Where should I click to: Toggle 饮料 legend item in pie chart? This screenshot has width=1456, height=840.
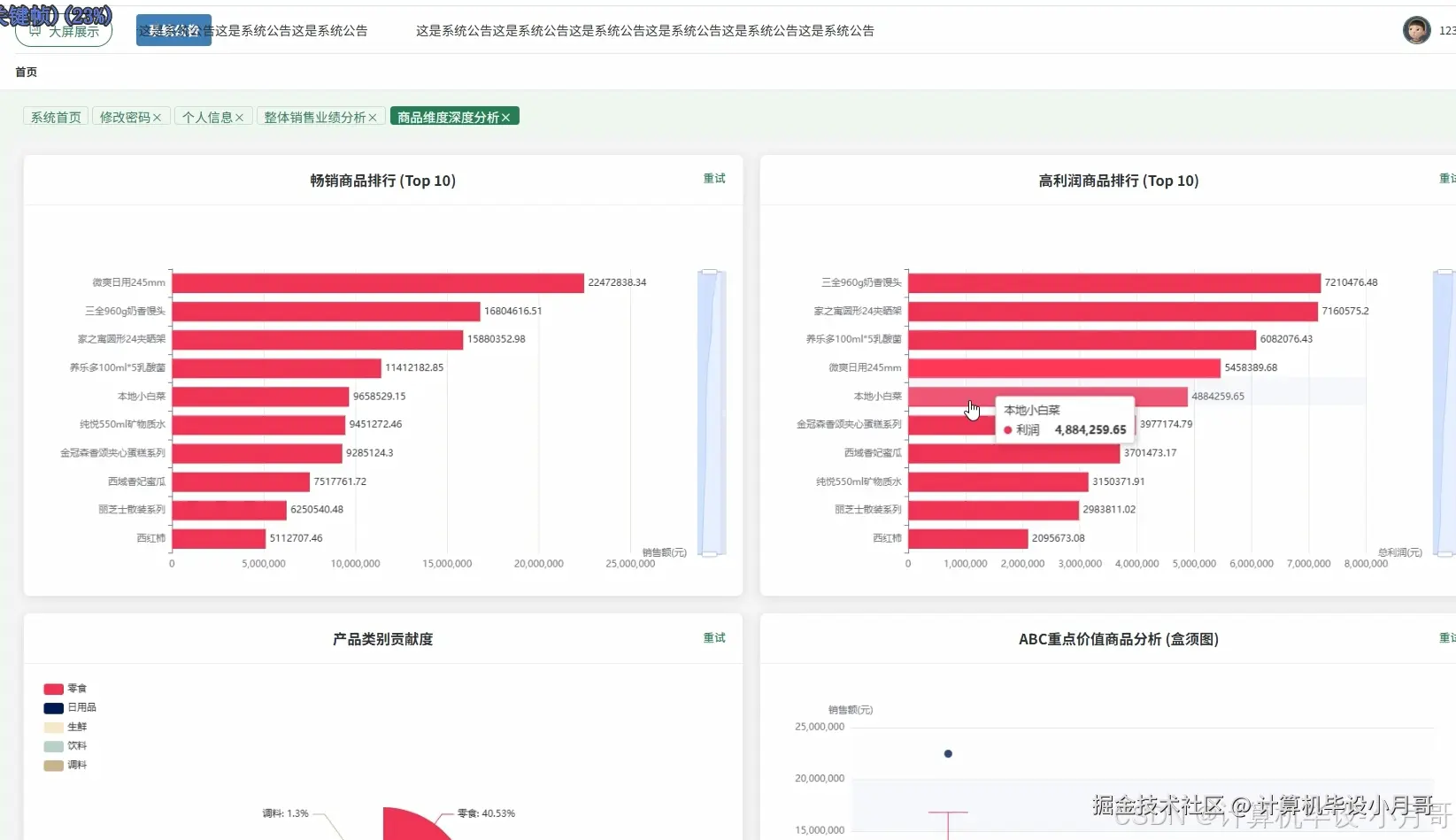click(65, 746)
